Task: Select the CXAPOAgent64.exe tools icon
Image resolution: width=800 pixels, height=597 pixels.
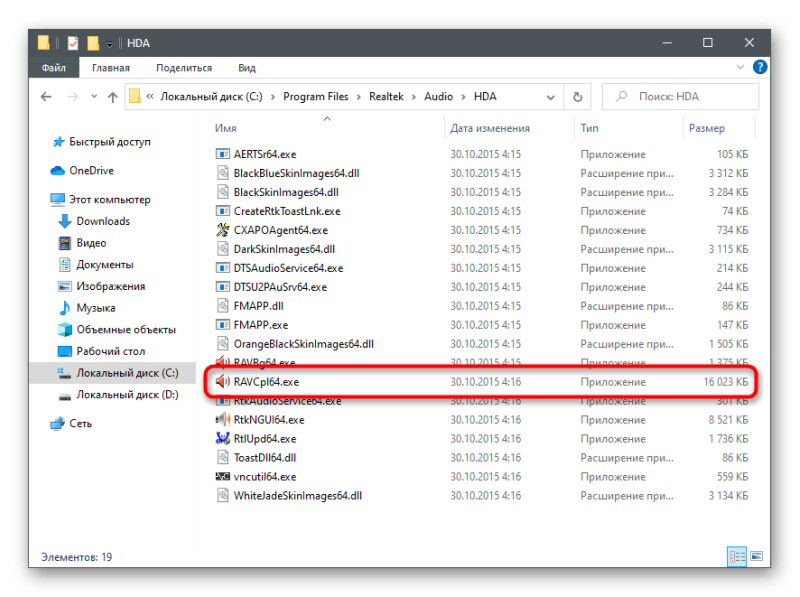Action: point(222,230)
